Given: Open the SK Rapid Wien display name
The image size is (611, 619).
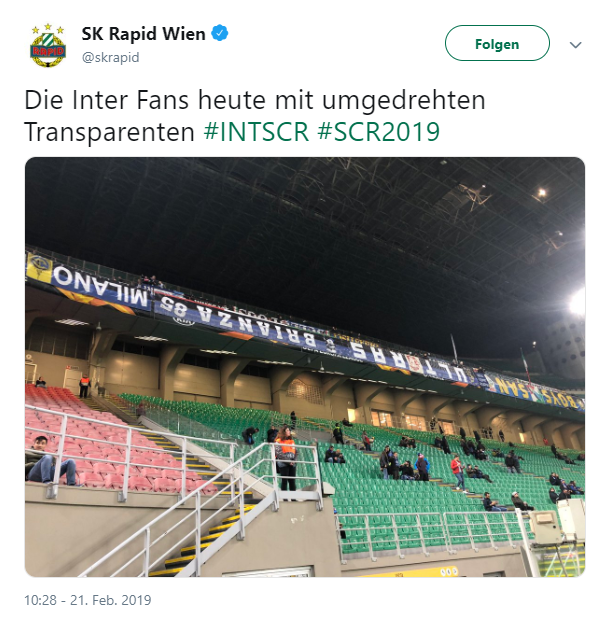Looking at the screenshot, I should [143, 34].
